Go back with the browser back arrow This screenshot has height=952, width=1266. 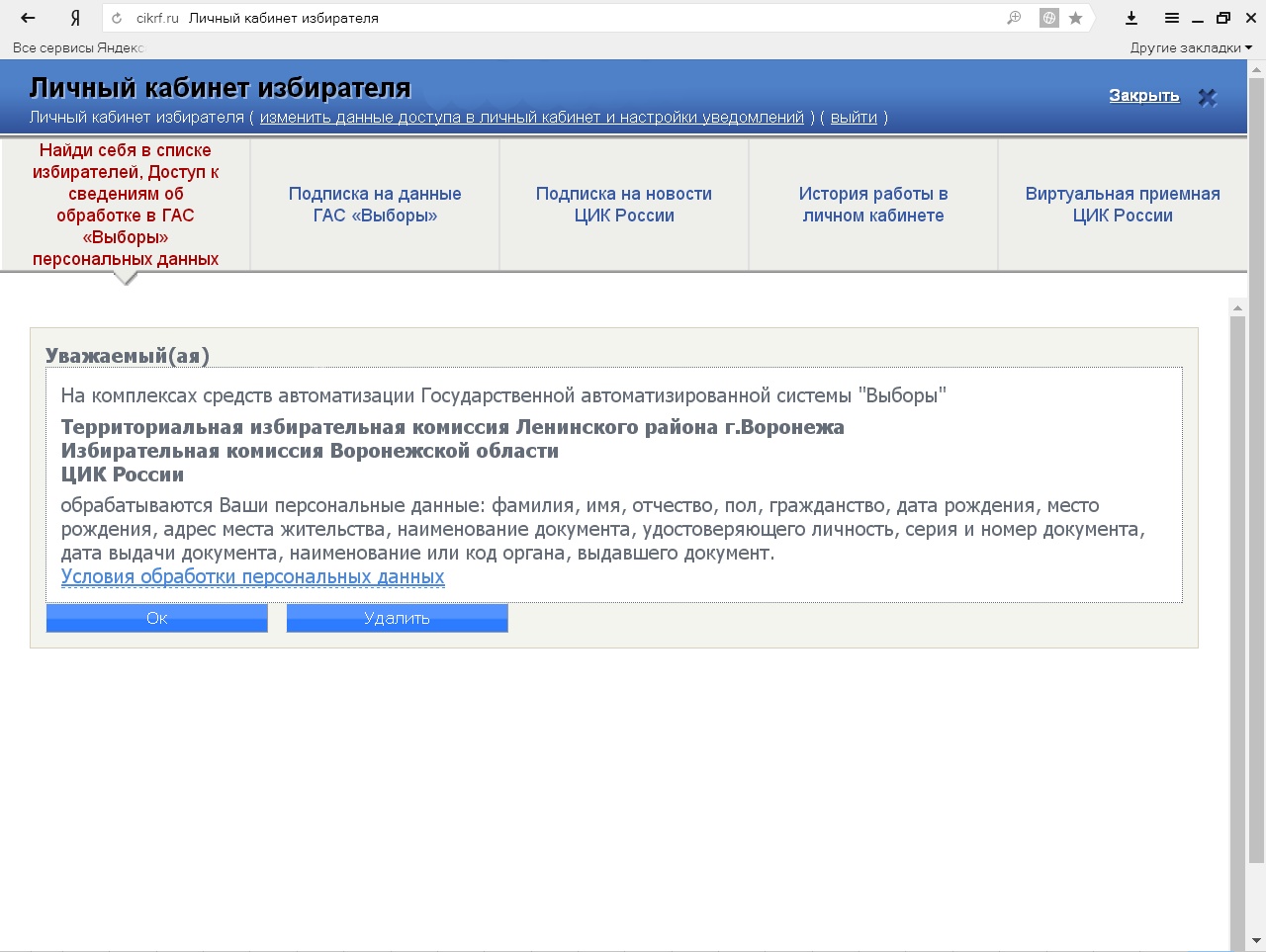[x=28, y=18]
